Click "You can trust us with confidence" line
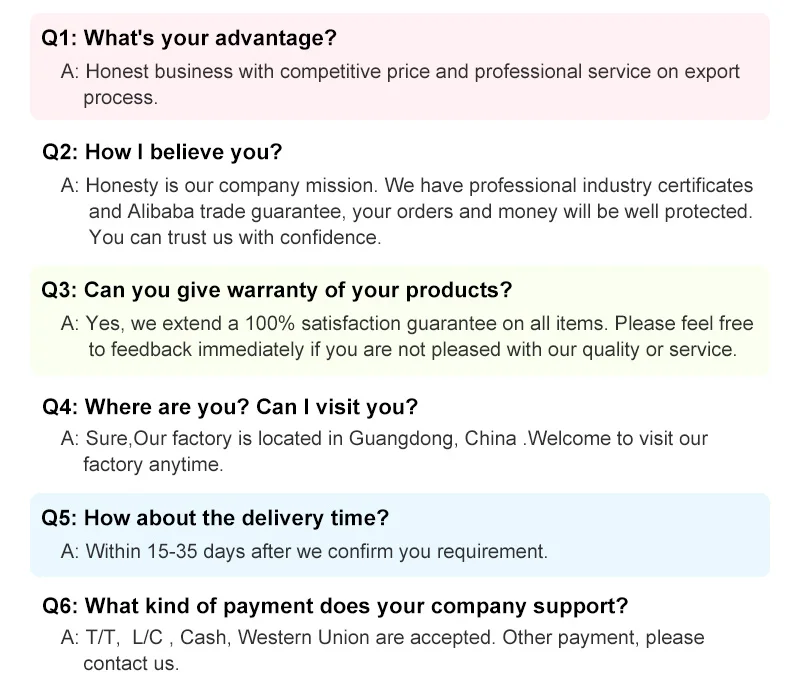 235,238
